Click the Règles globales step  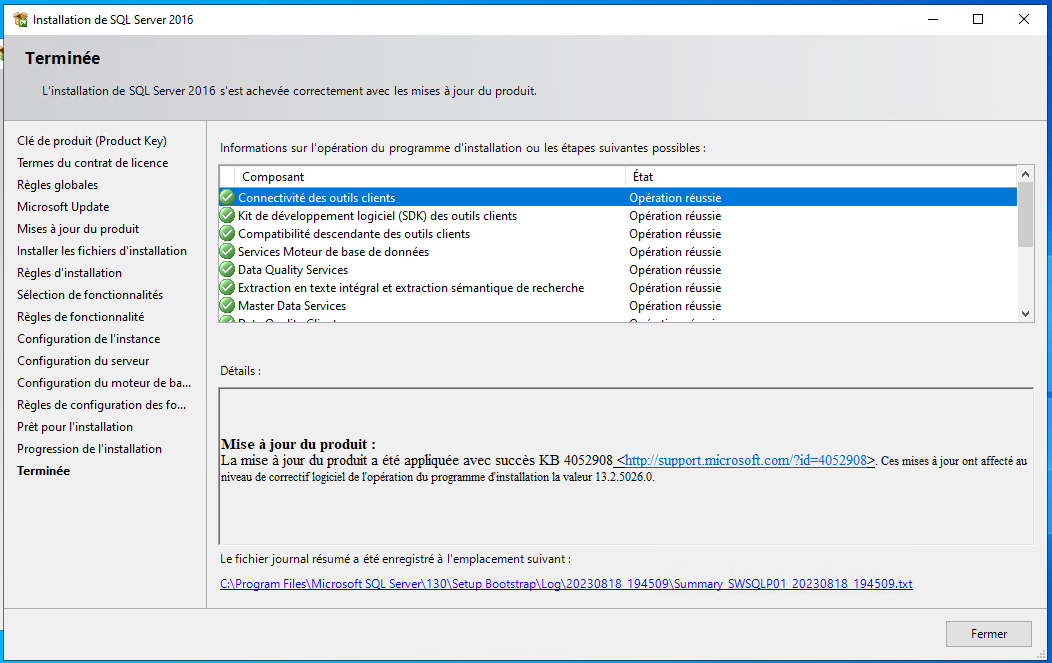click(x=58, y=185)
